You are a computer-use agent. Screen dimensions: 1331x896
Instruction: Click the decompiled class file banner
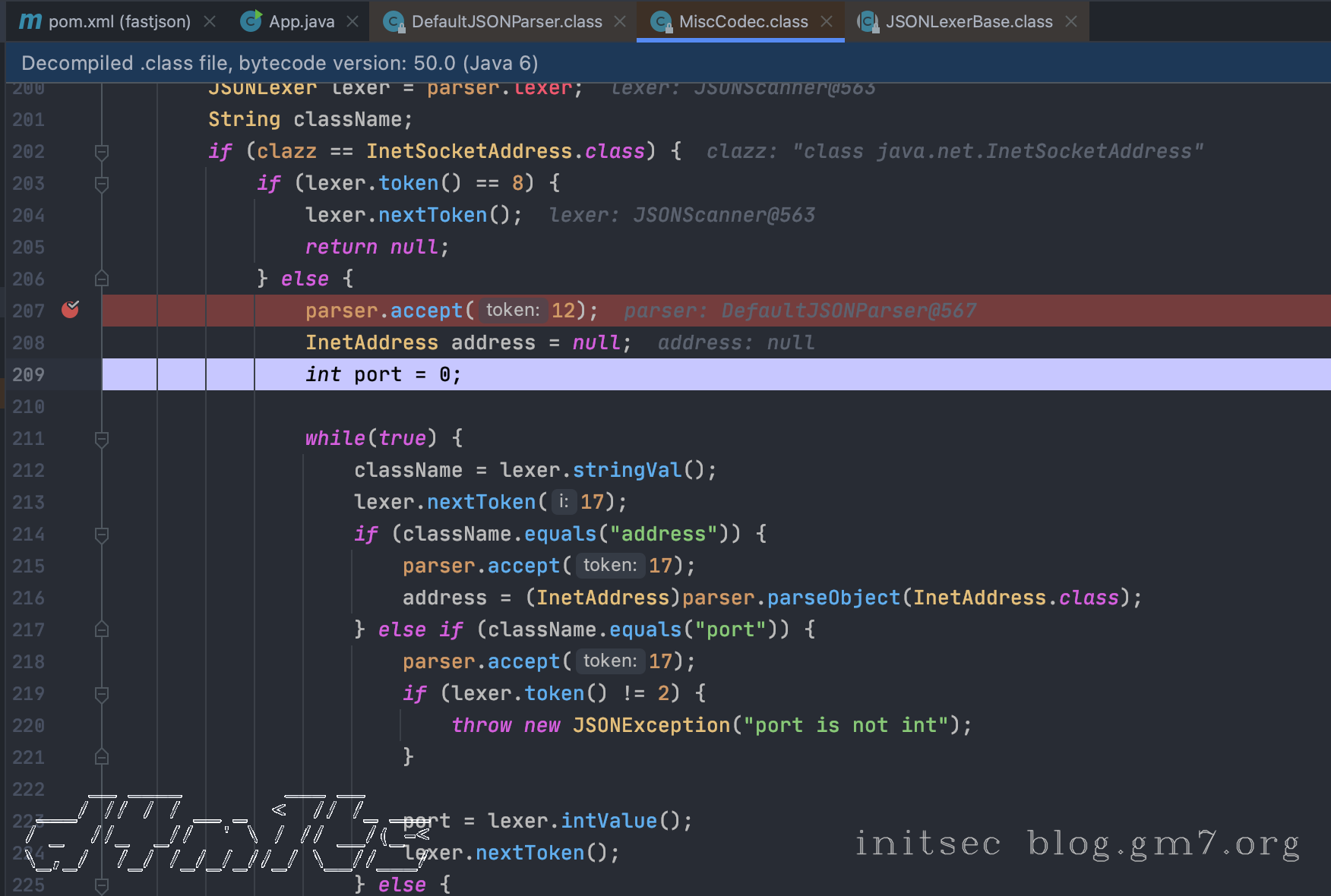click(x=280, y=63)
